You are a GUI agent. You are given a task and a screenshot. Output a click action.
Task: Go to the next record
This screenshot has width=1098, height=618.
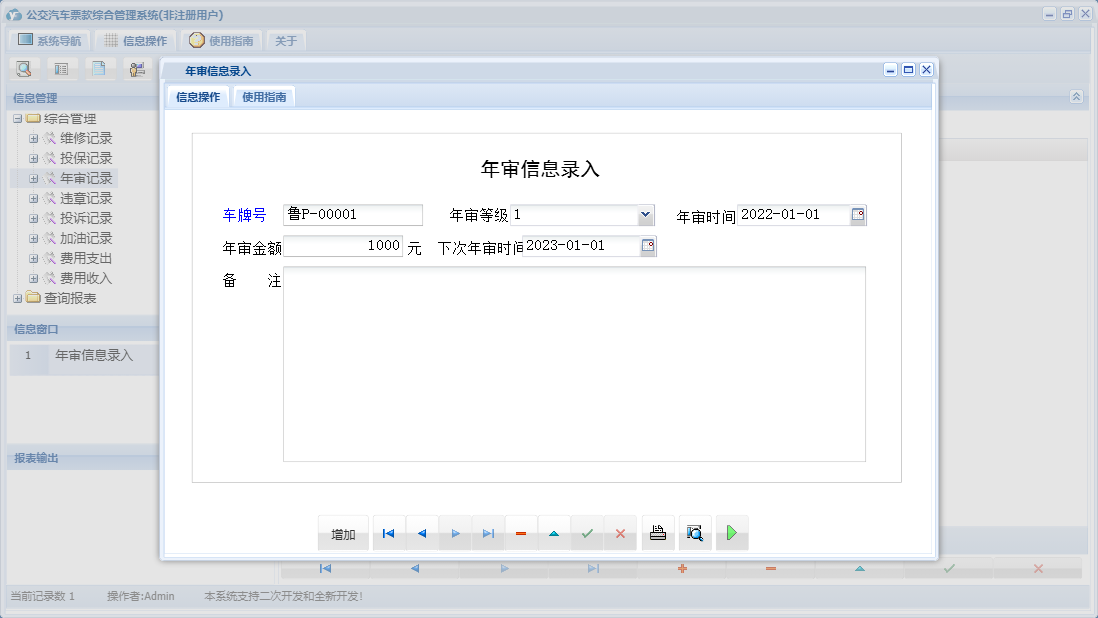[455, 533]
